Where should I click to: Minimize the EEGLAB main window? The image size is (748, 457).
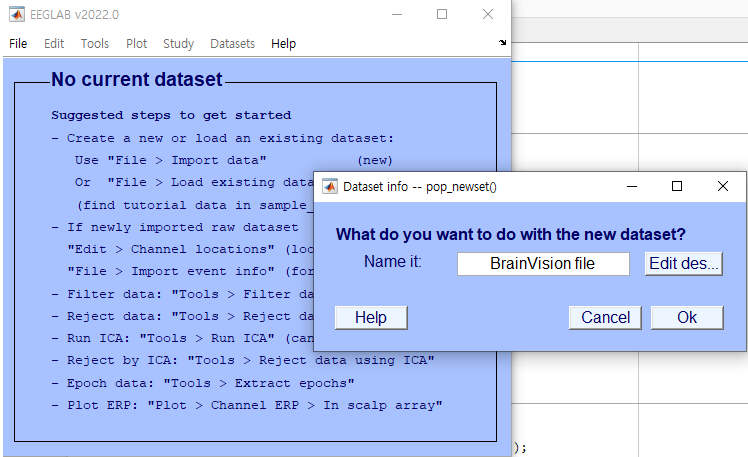point(397,14)
